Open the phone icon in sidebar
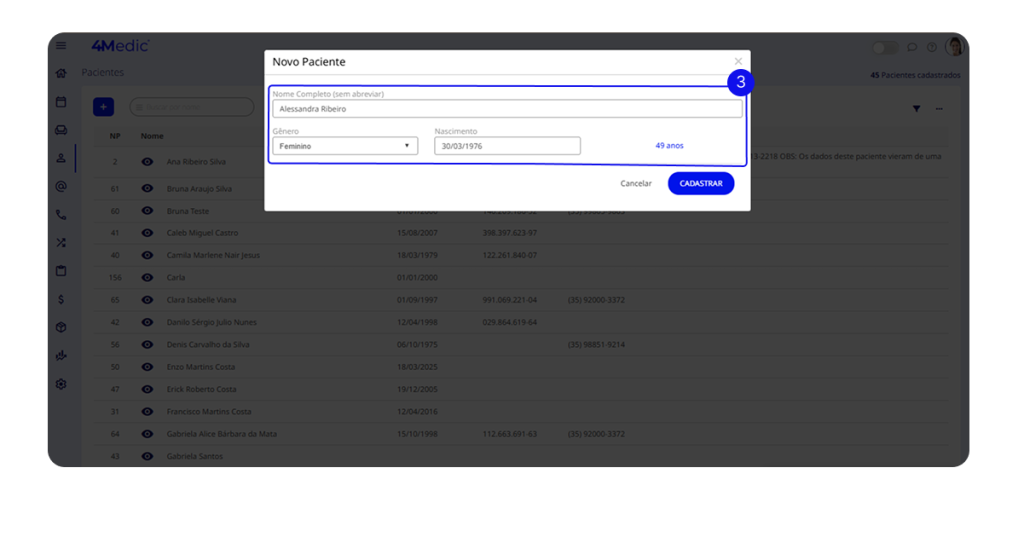1024x537 pixels. pyautogui.click(x=61, y=214)
